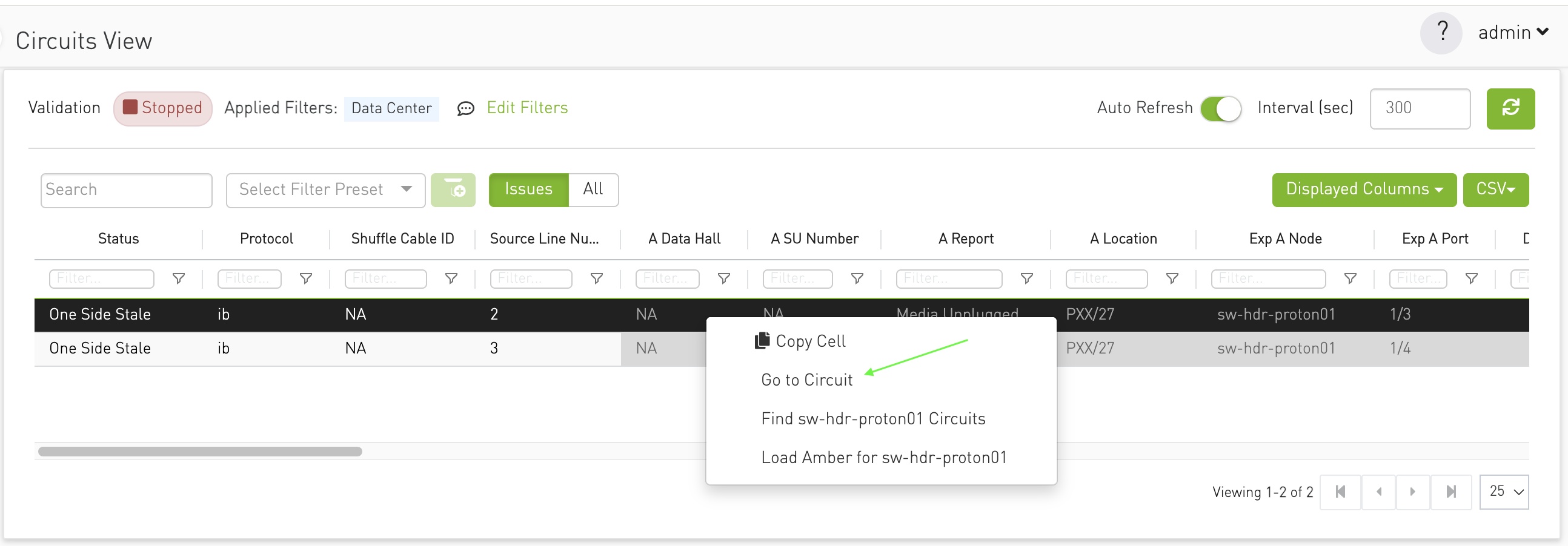The image size is (1568, 546).
Task: Select the Issues view toggle
Action: click(528, 189)
